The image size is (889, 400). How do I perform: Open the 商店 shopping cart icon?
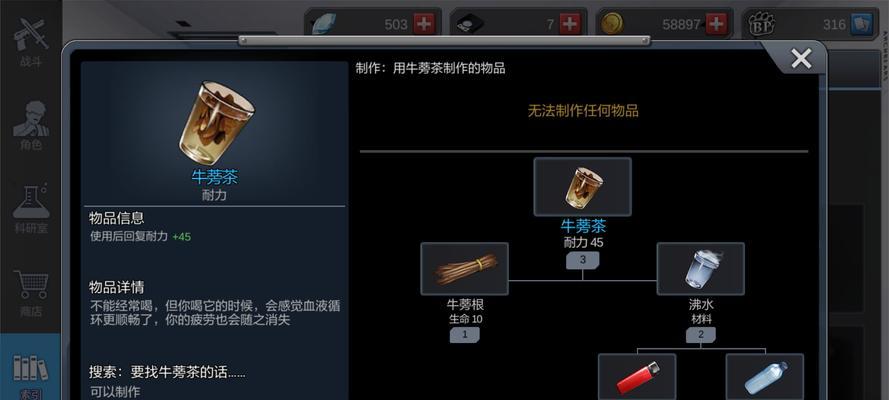[x=31, y=292]
